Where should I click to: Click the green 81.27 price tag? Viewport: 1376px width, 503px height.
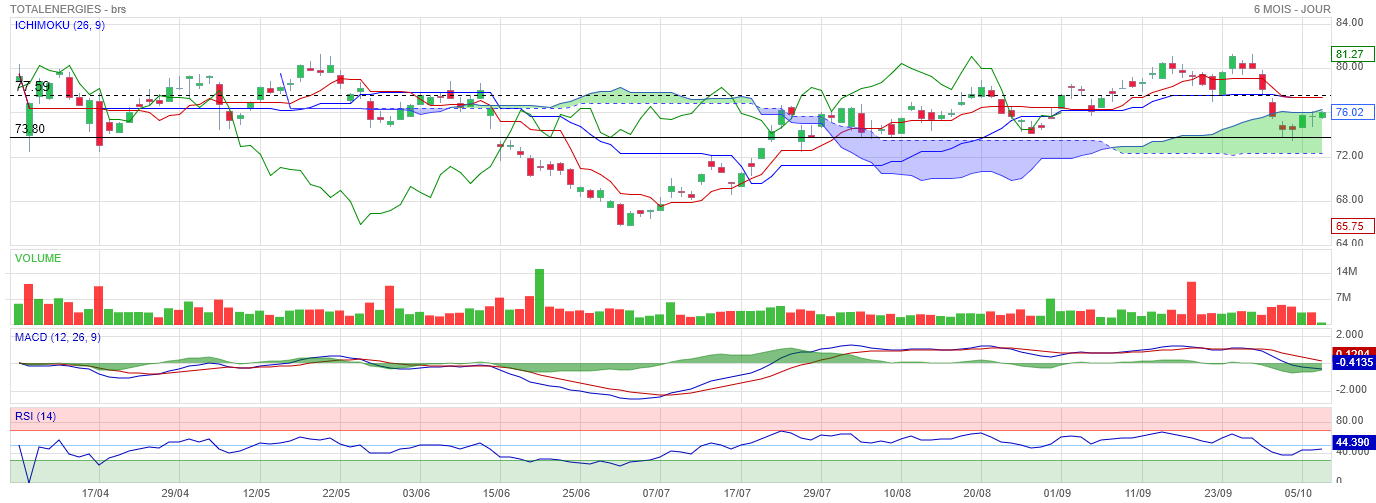click(1348, 54)
